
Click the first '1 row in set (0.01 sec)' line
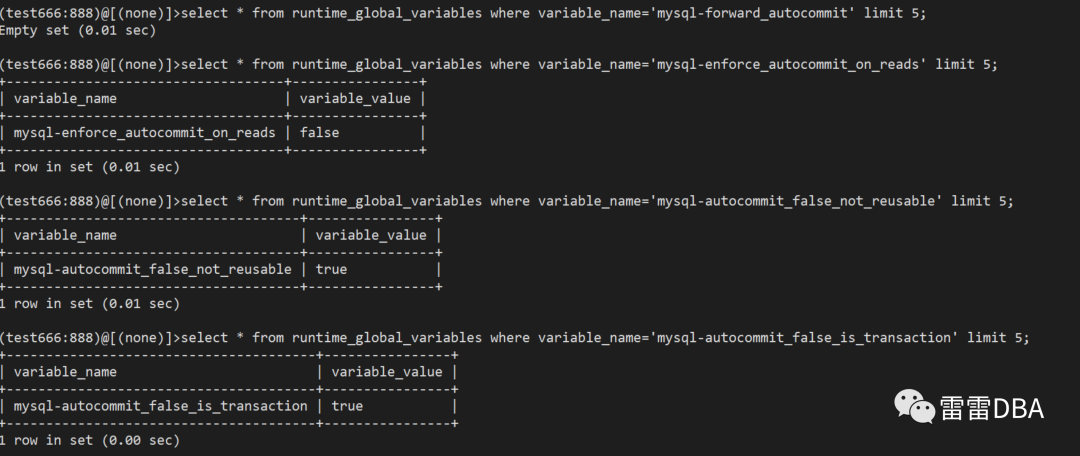[x=90, y=167]
